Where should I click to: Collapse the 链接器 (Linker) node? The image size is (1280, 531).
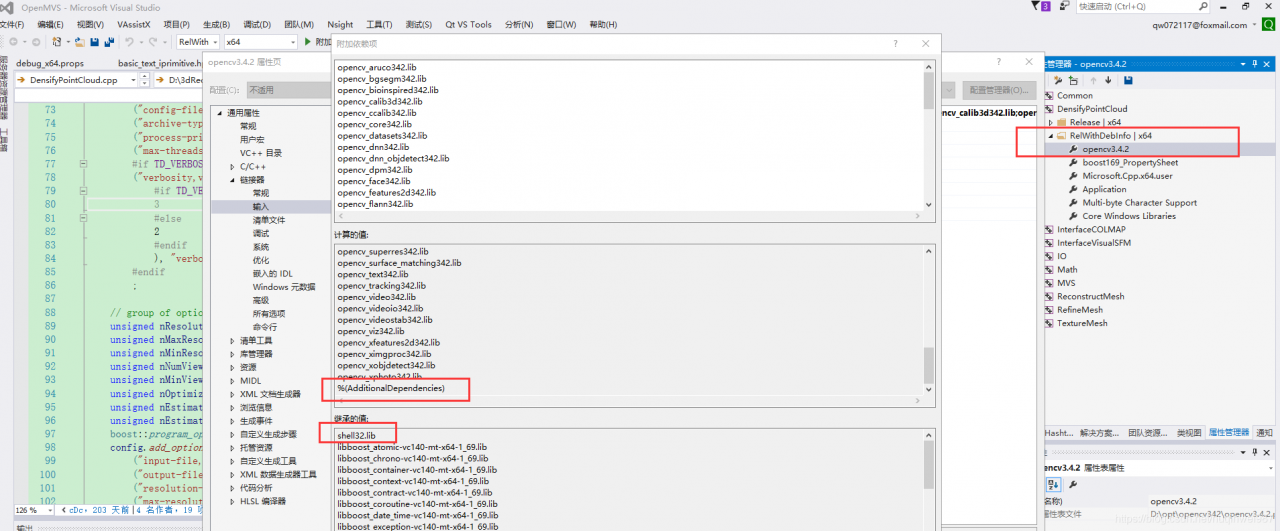(232, 180)
